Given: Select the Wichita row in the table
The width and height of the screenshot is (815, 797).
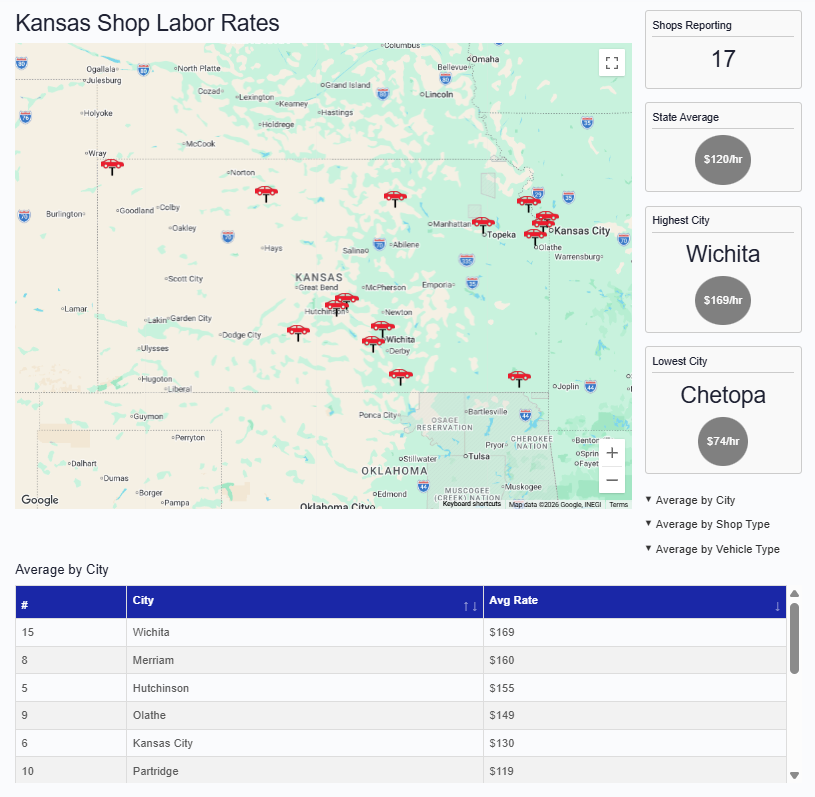Looking at the screenshot, I should [x=401, y=632].
